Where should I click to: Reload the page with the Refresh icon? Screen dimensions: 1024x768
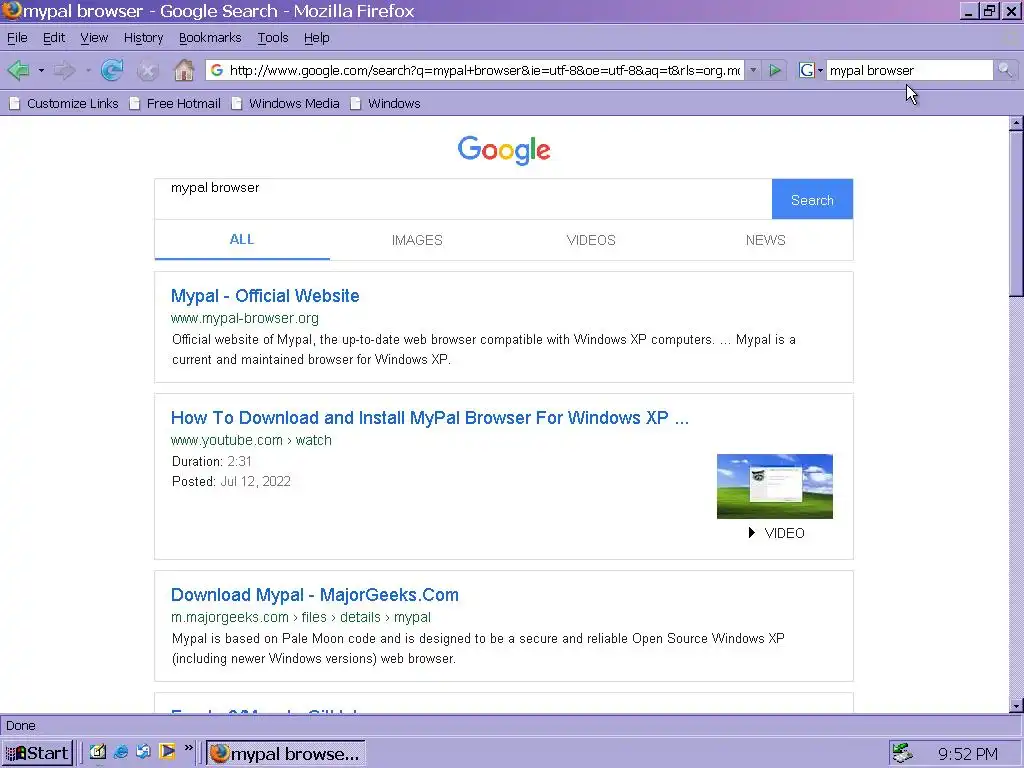112,70
